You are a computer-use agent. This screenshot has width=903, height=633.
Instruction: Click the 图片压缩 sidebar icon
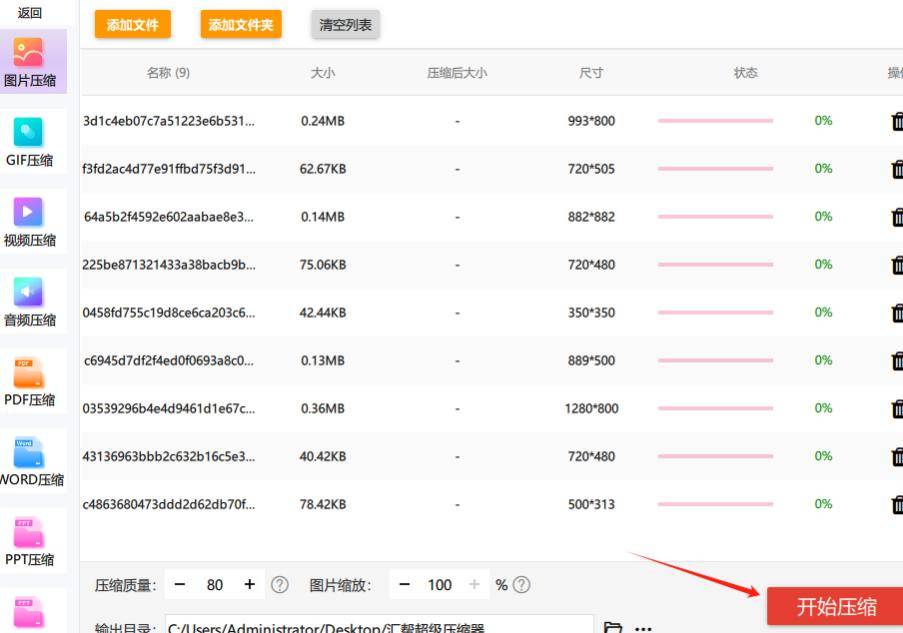coord(33,60)
